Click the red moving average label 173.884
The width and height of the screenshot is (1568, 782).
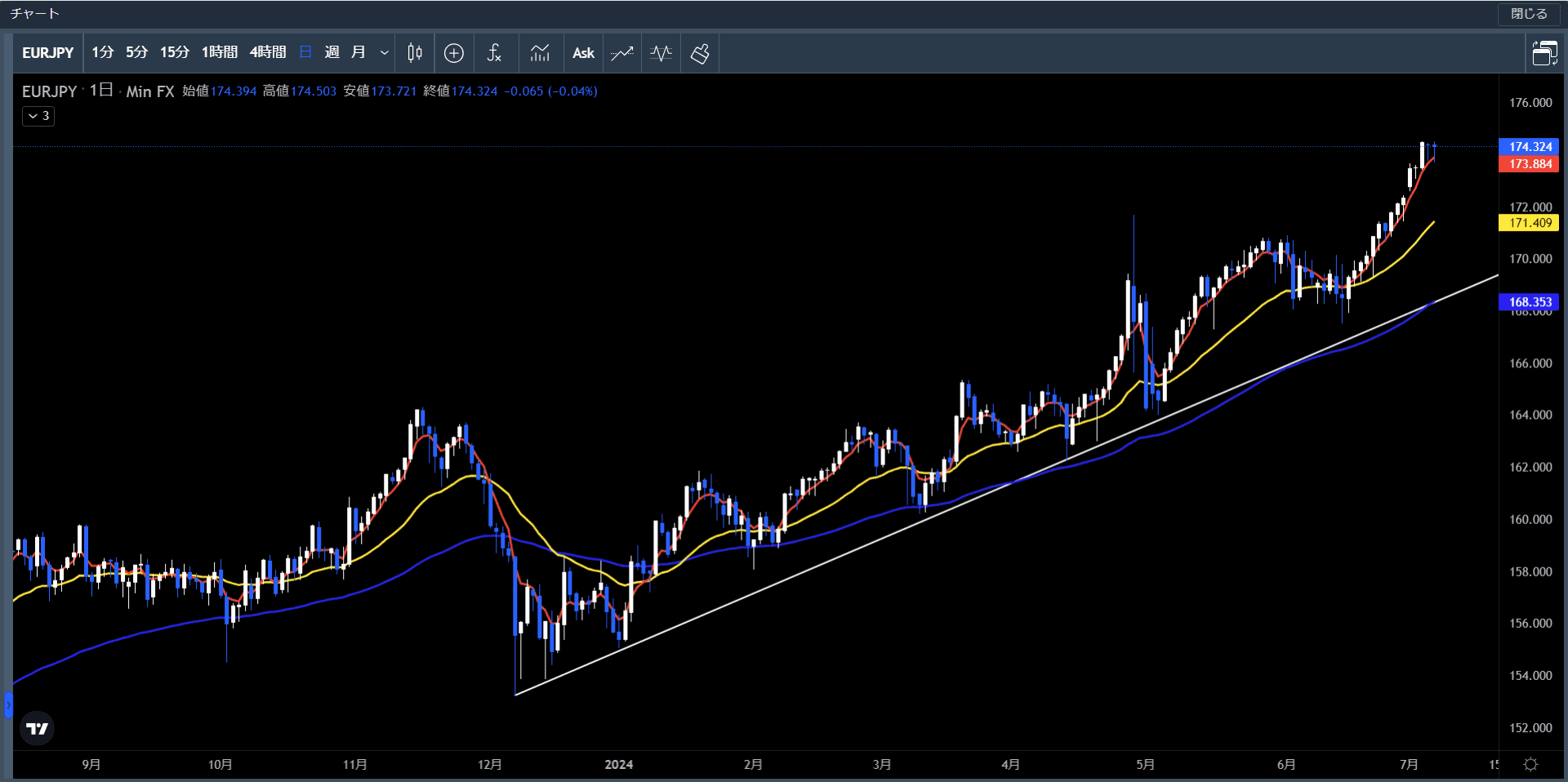pyautogui.click(x=1530, y=164)
